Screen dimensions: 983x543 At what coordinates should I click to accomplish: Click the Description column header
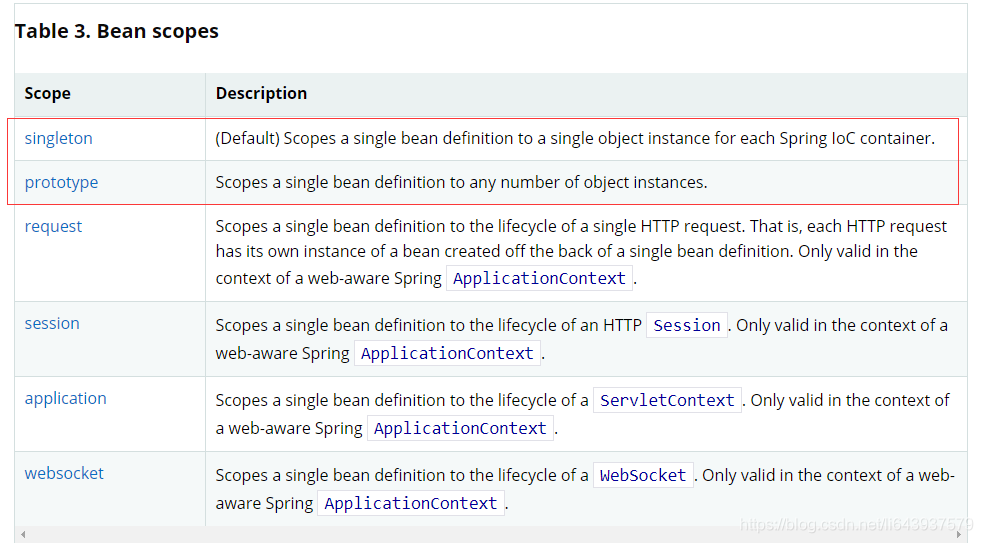click(261, 94)
